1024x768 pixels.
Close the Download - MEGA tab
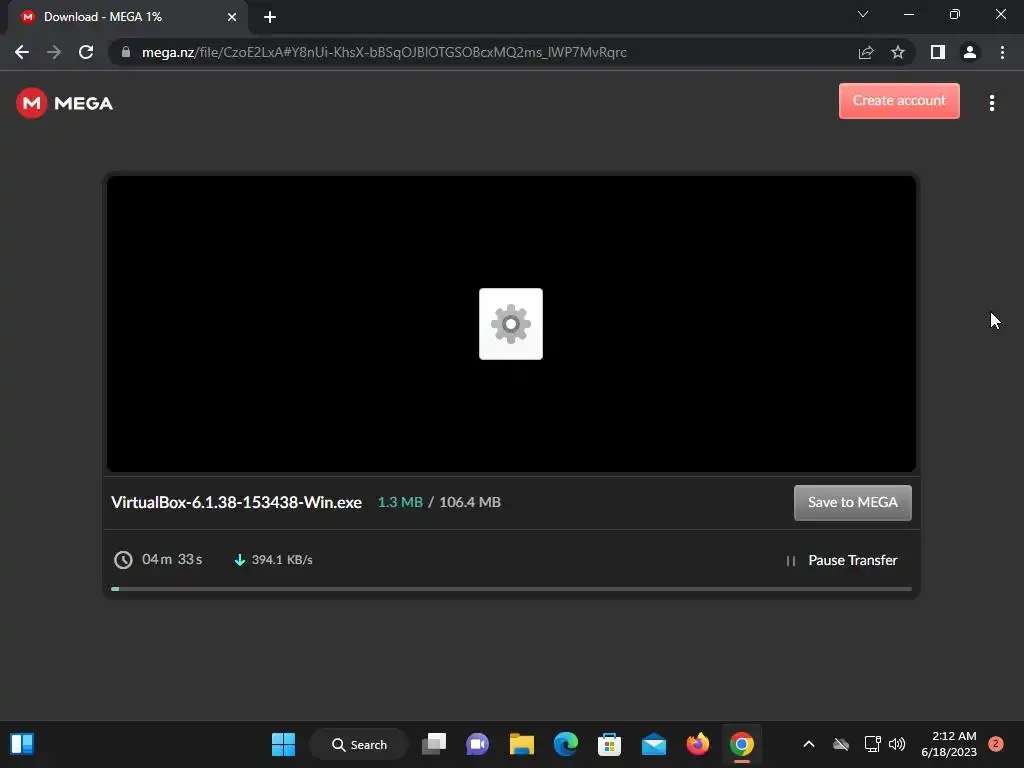pyautogui.click(x=232, y=17)
